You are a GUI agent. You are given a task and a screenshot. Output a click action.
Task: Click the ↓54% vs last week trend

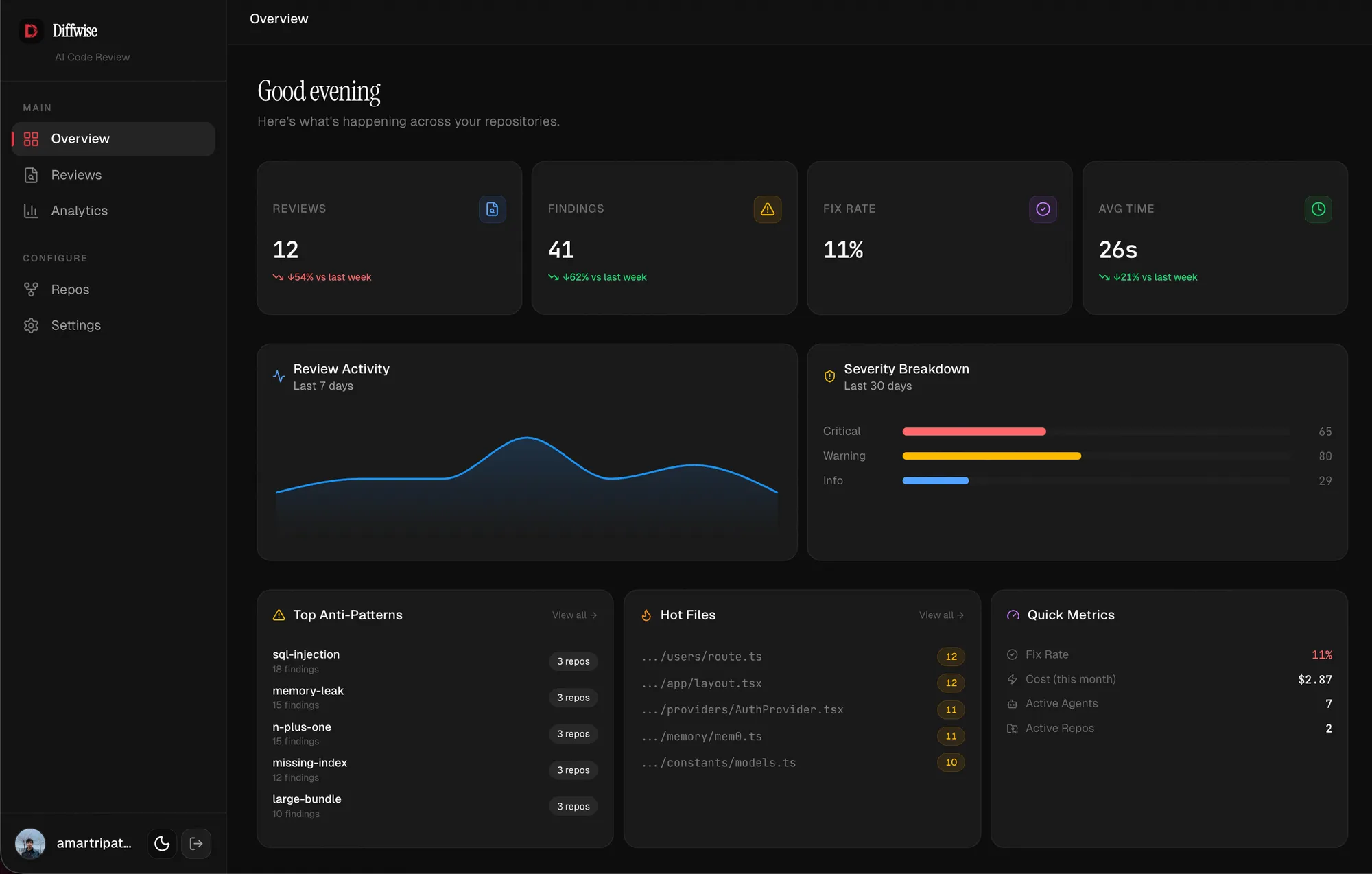tap(322, 277)
